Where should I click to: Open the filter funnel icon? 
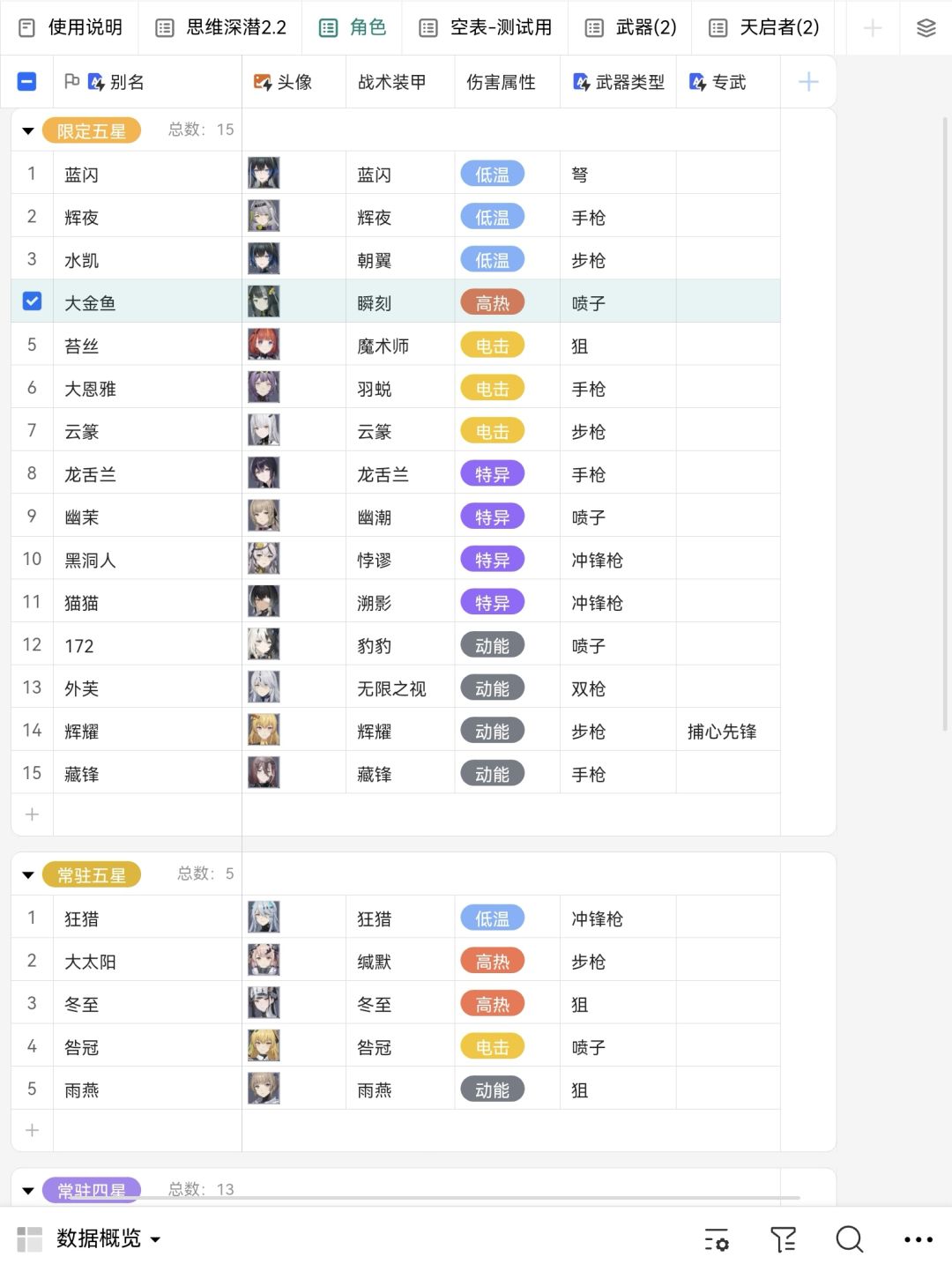(x=783, y=1238)
